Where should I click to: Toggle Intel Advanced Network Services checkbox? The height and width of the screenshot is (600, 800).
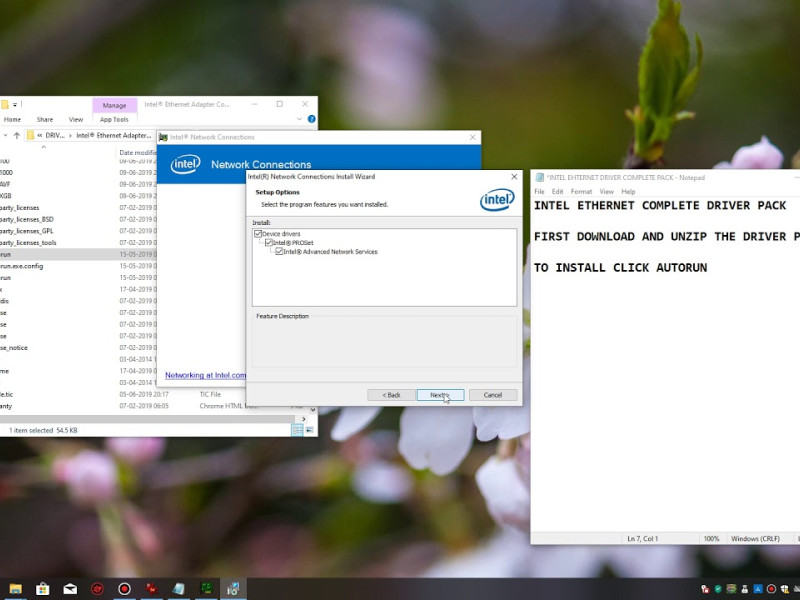(x=279, y=252)
